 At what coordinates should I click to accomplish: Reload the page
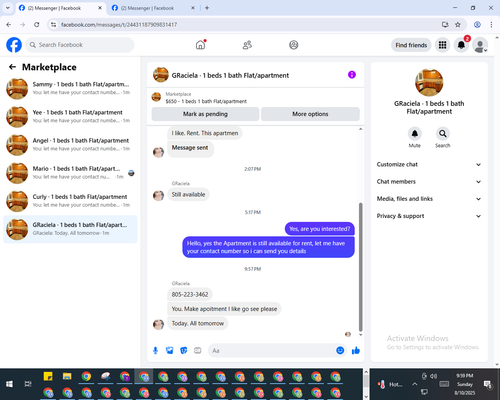tap(37, 25)
